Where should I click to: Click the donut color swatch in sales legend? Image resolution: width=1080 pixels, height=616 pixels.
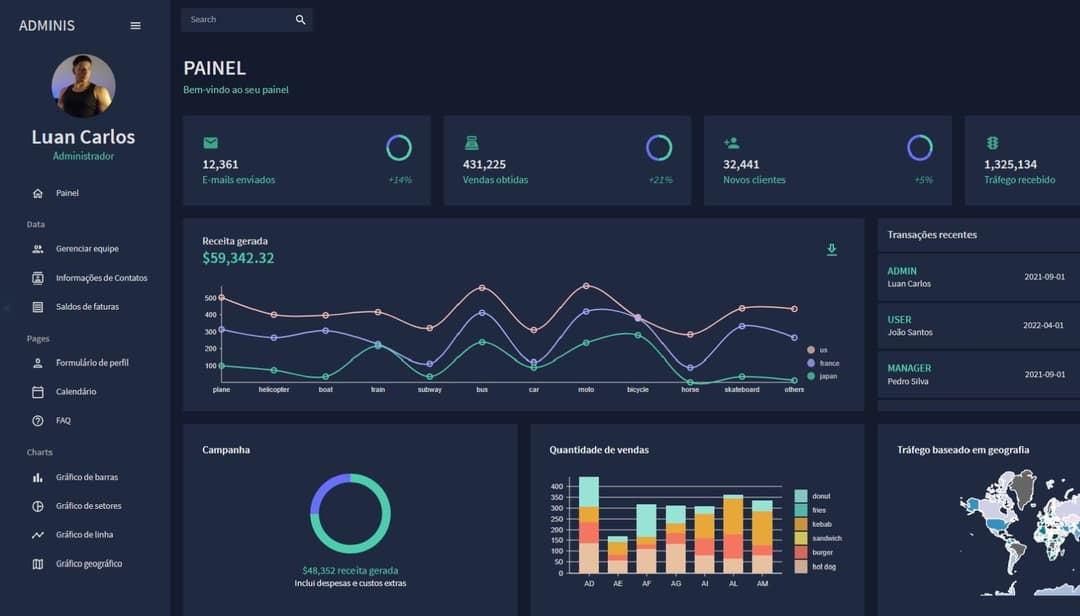(x=800, y=496)
